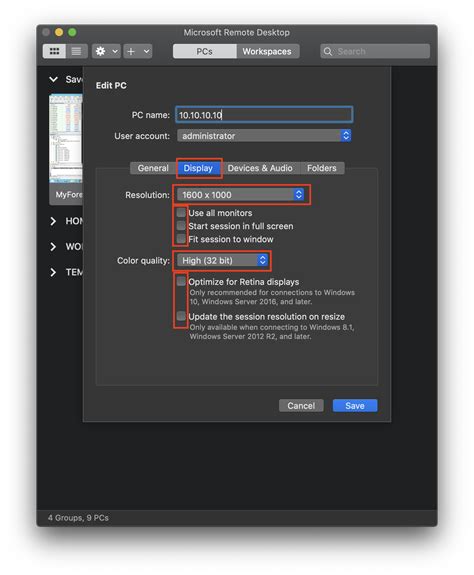Open dropdown arrow next to gear icon

(x=115, y=51)
